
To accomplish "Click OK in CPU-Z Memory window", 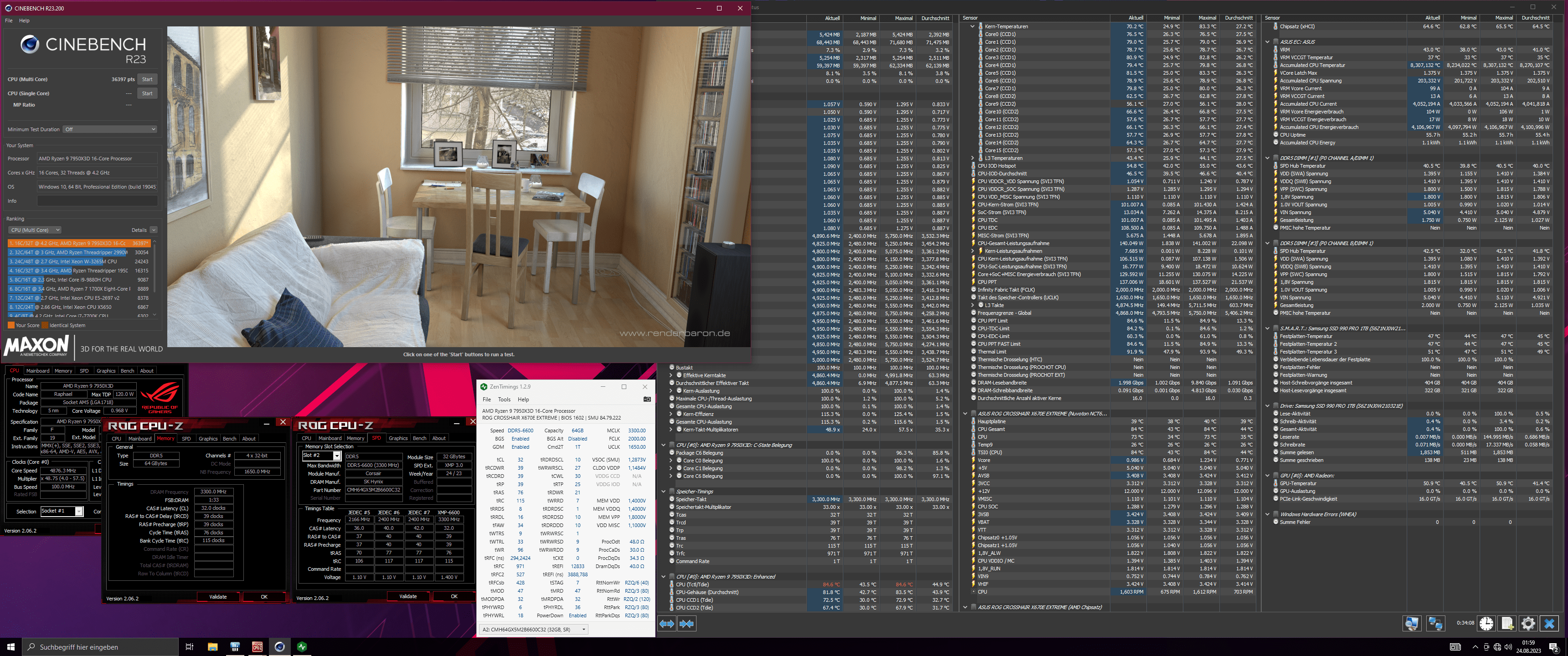I will tap(264, 597).
